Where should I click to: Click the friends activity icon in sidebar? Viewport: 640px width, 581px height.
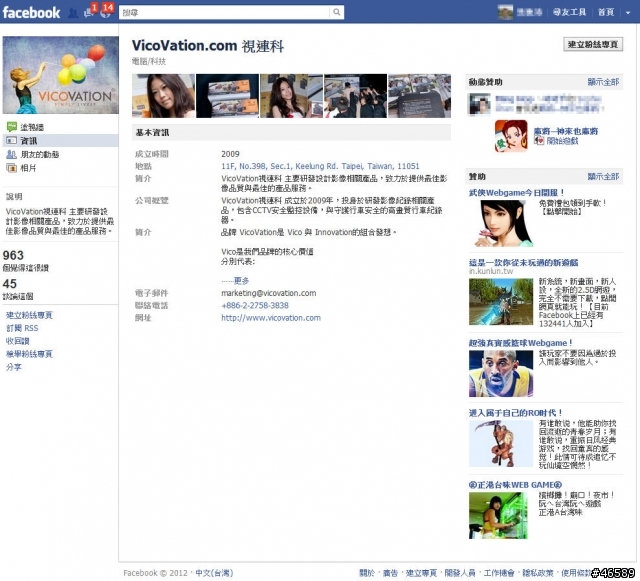(x=11, y=154)
